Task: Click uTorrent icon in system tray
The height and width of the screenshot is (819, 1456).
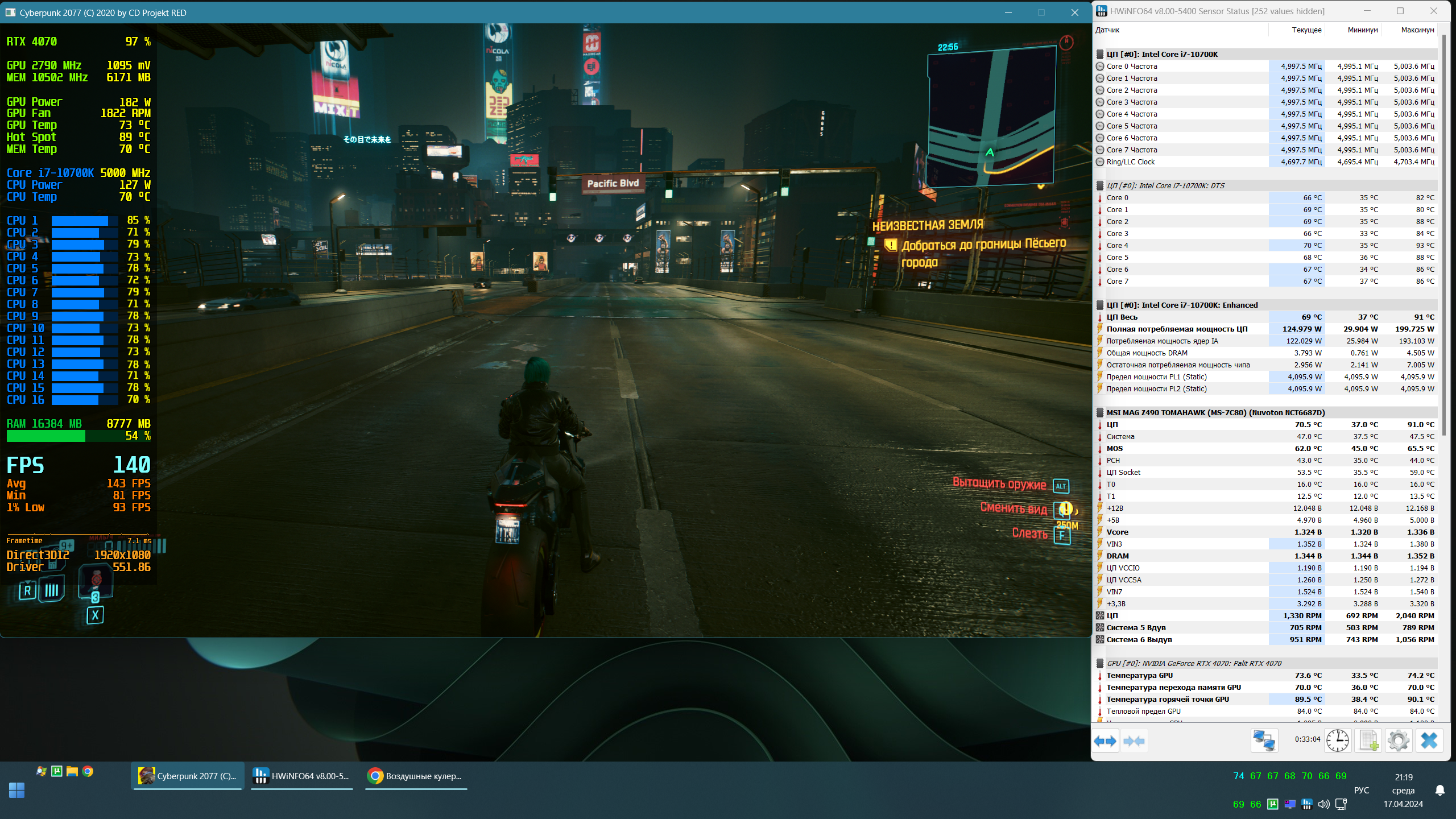Action: (x=1273, y=804)
